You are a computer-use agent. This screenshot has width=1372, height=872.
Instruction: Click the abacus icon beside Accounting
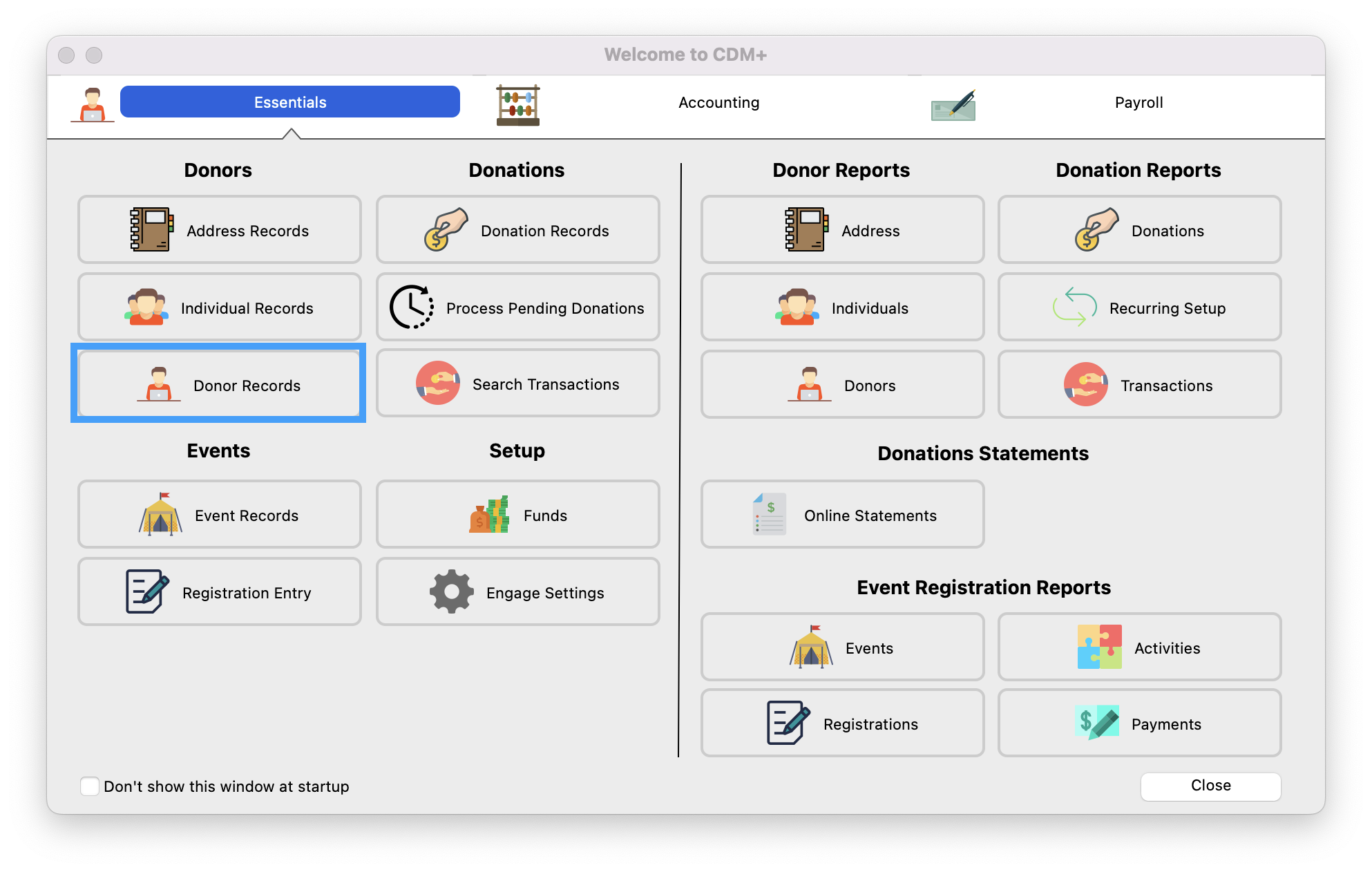pyautogui.click(x=518, y=105)
